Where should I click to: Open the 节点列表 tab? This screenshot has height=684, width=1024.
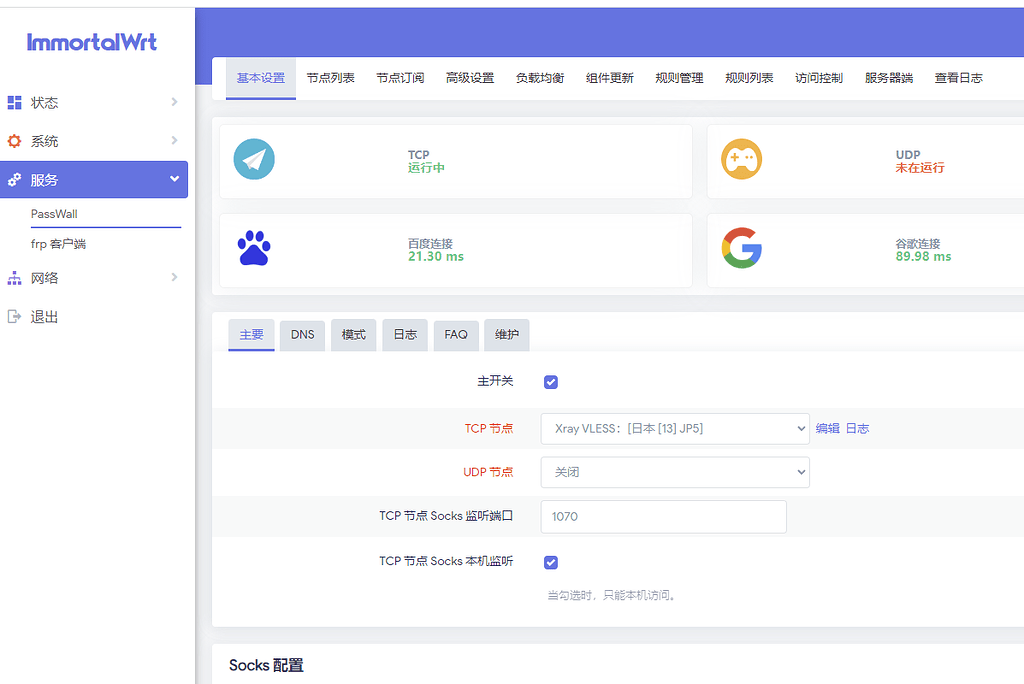pos(330,78)
